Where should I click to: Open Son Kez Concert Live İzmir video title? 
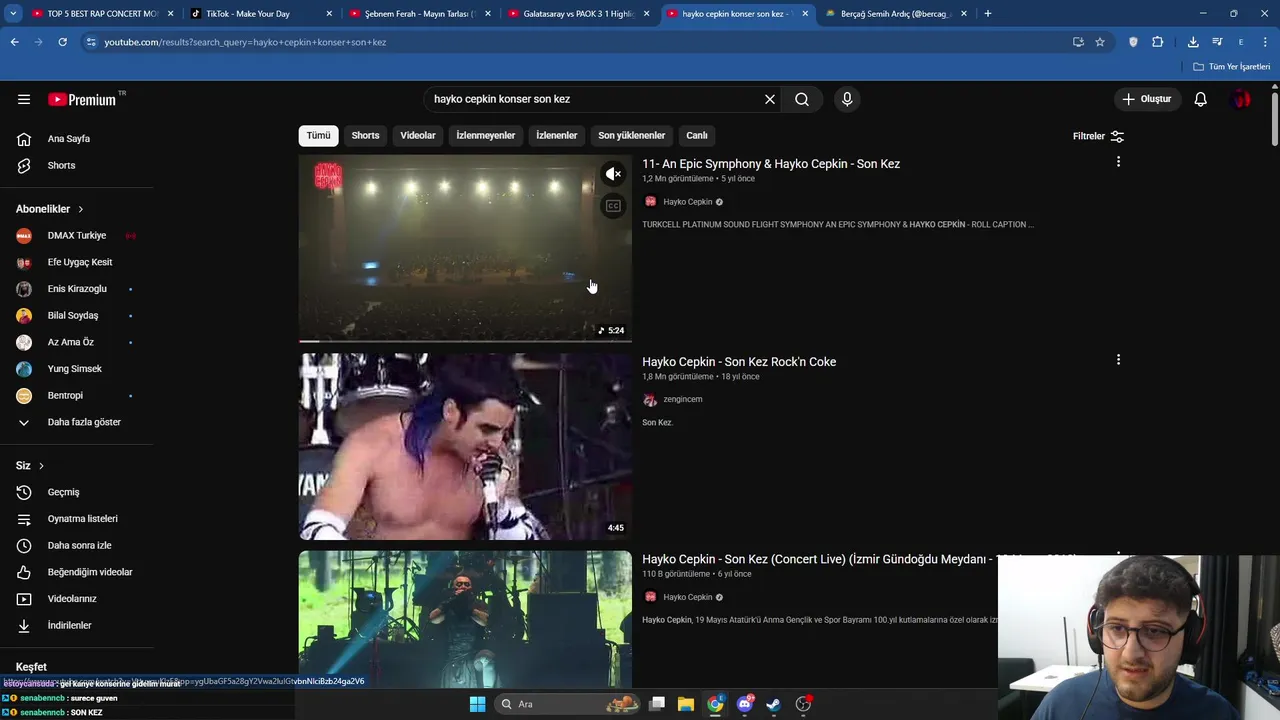point(820,559)
